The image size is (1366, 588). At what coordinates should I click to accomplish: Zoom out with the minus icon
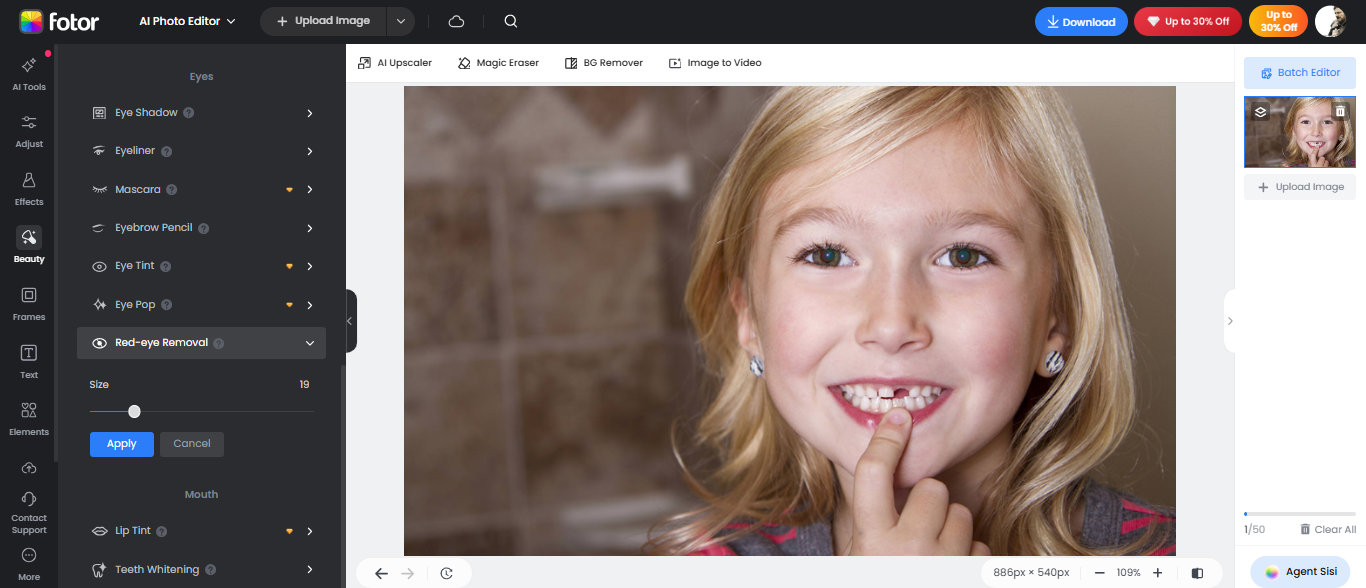pyautogui.click(x=1100, y=573)
